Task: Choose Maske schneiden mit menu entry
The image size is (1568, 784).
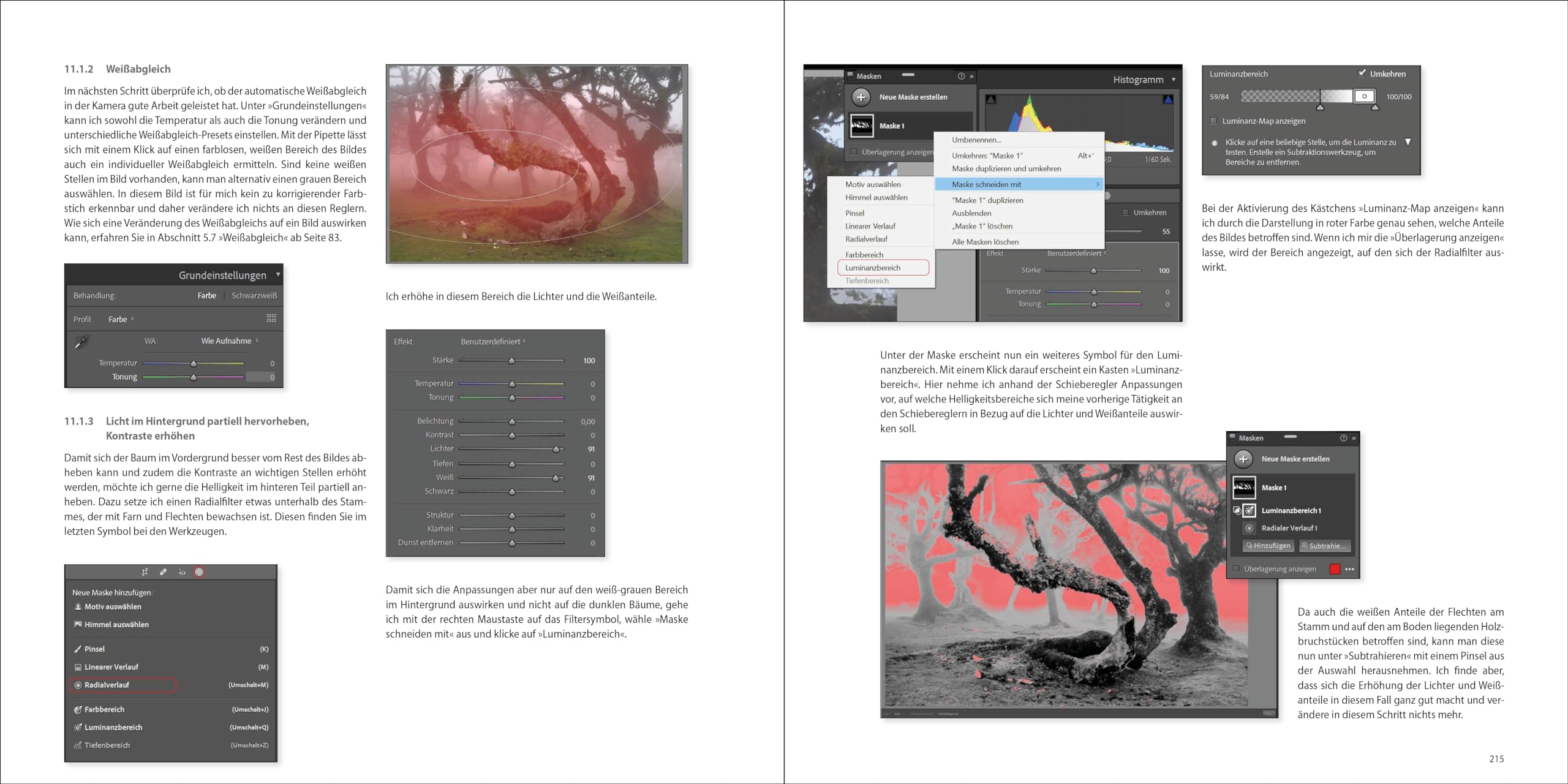Action: [1019, 184]
